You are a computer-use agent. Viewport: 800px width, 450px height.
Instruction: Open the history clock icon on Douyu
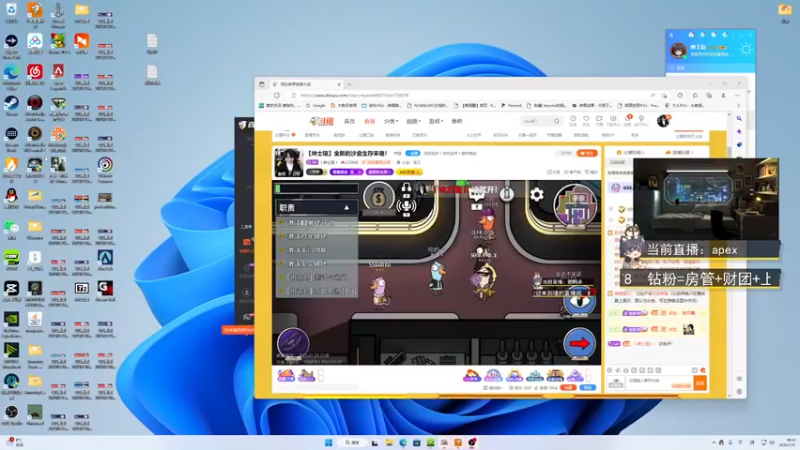573,119
